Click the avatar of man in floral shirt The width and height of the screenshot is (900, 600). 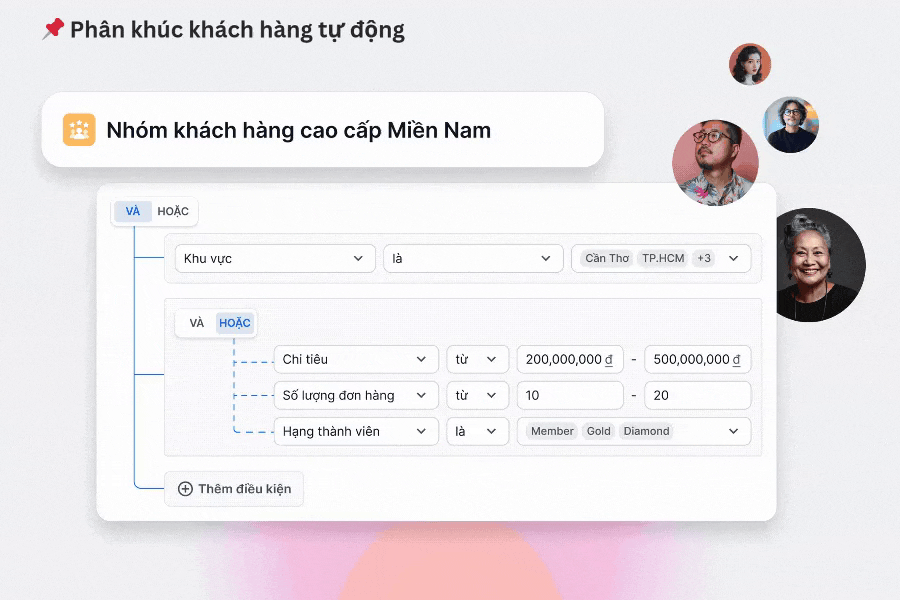[x=715, y=162]
